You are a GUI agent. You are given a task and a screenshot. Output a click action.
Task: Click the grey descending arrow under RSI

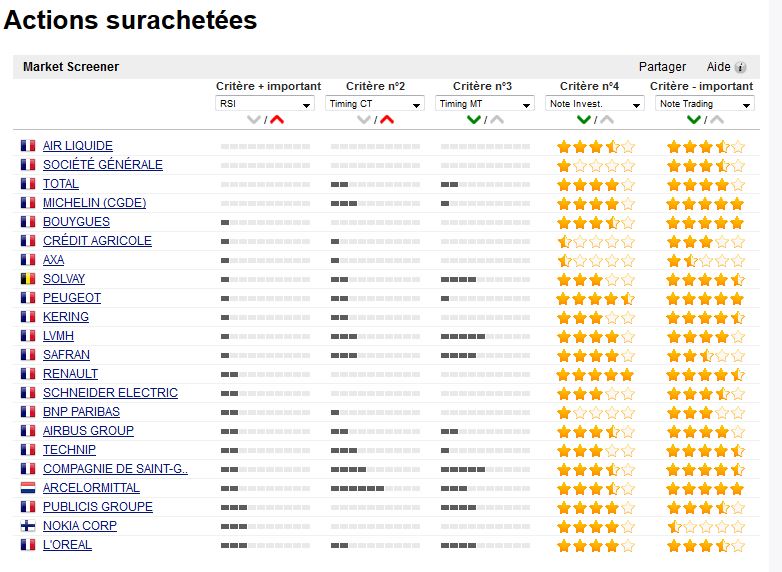pos(255,120)
